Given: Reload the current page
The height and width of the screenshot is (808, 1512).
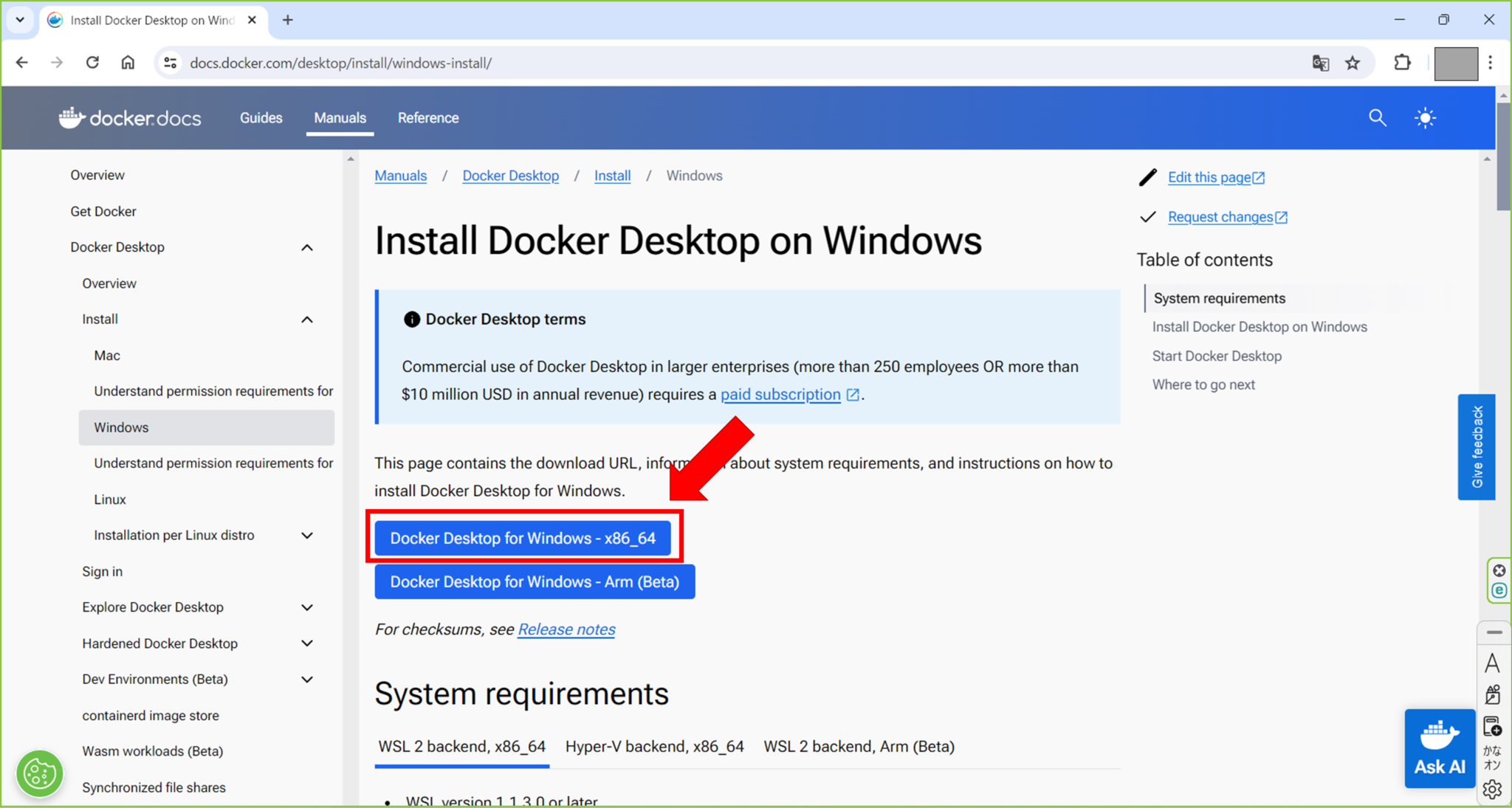Looking at the screenshot, I should click(x=92, y=62).
